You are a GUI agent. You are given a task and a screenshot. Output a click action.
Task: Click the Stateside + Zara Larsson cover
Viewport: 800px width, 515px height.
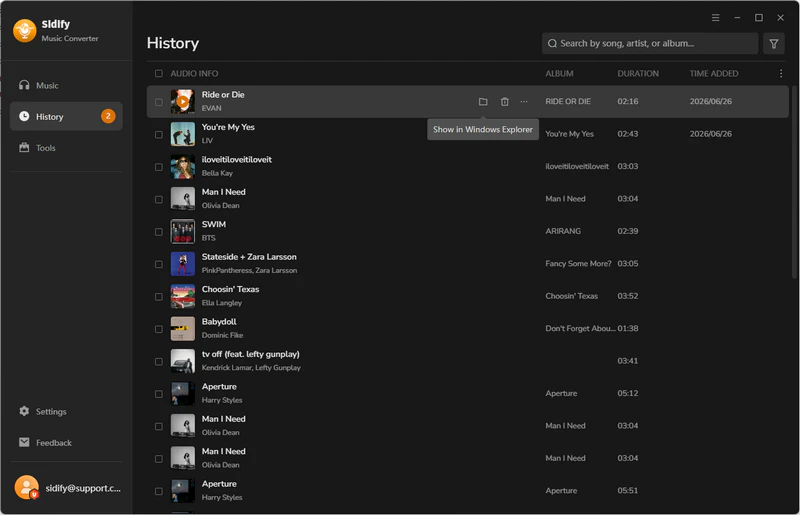(183, 264)
